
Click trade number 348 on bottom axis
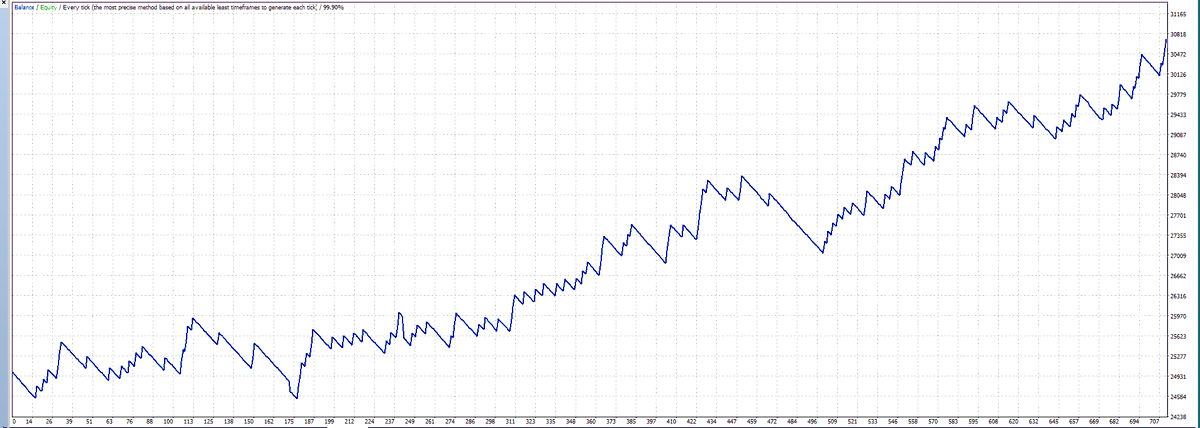tap(571, 422)
